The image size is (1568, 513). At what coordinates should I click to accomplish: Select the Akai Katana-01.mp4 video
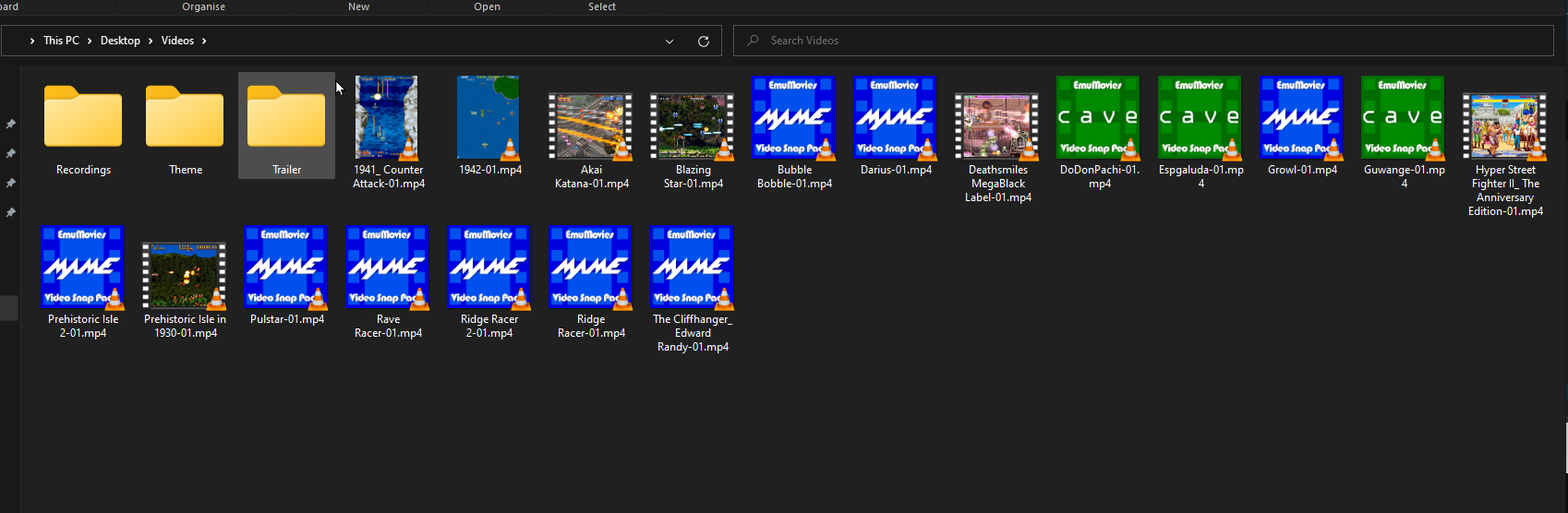(591, 126)
